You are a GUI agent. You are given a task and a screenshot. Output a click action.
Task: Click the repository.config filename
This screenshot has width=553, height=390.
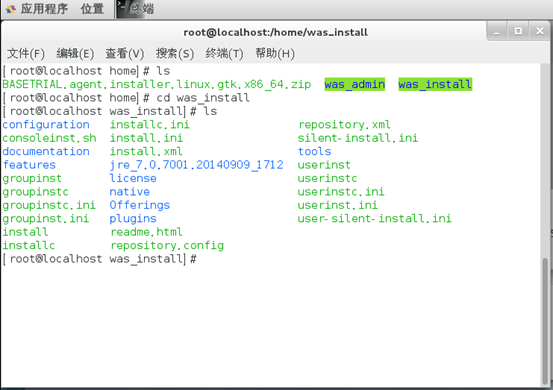pyautogui.click(x=167, y=245)
